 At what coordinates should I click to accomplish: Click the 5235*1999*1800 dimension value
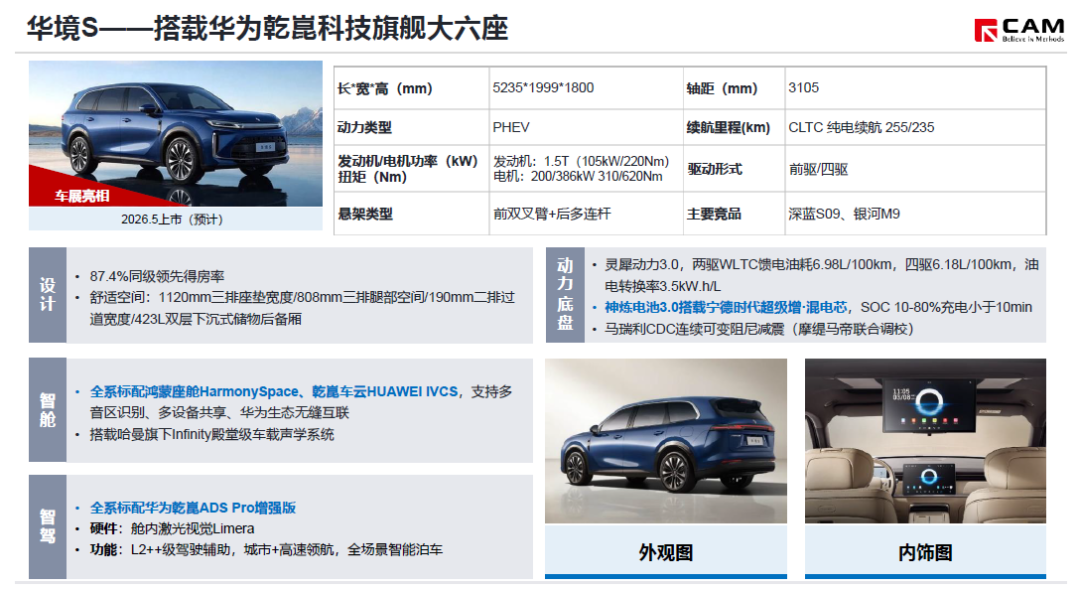click(543, 87)
